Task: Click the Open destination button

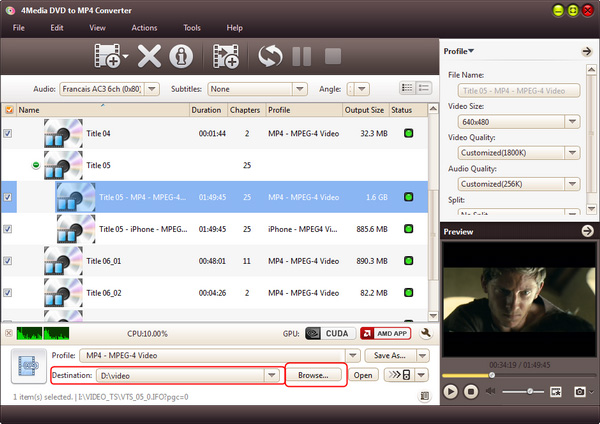Action: click(362, 375)
